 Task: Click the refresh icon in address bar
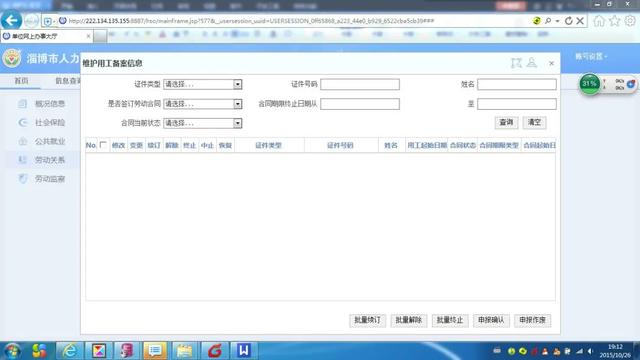(x=568, y=20)
